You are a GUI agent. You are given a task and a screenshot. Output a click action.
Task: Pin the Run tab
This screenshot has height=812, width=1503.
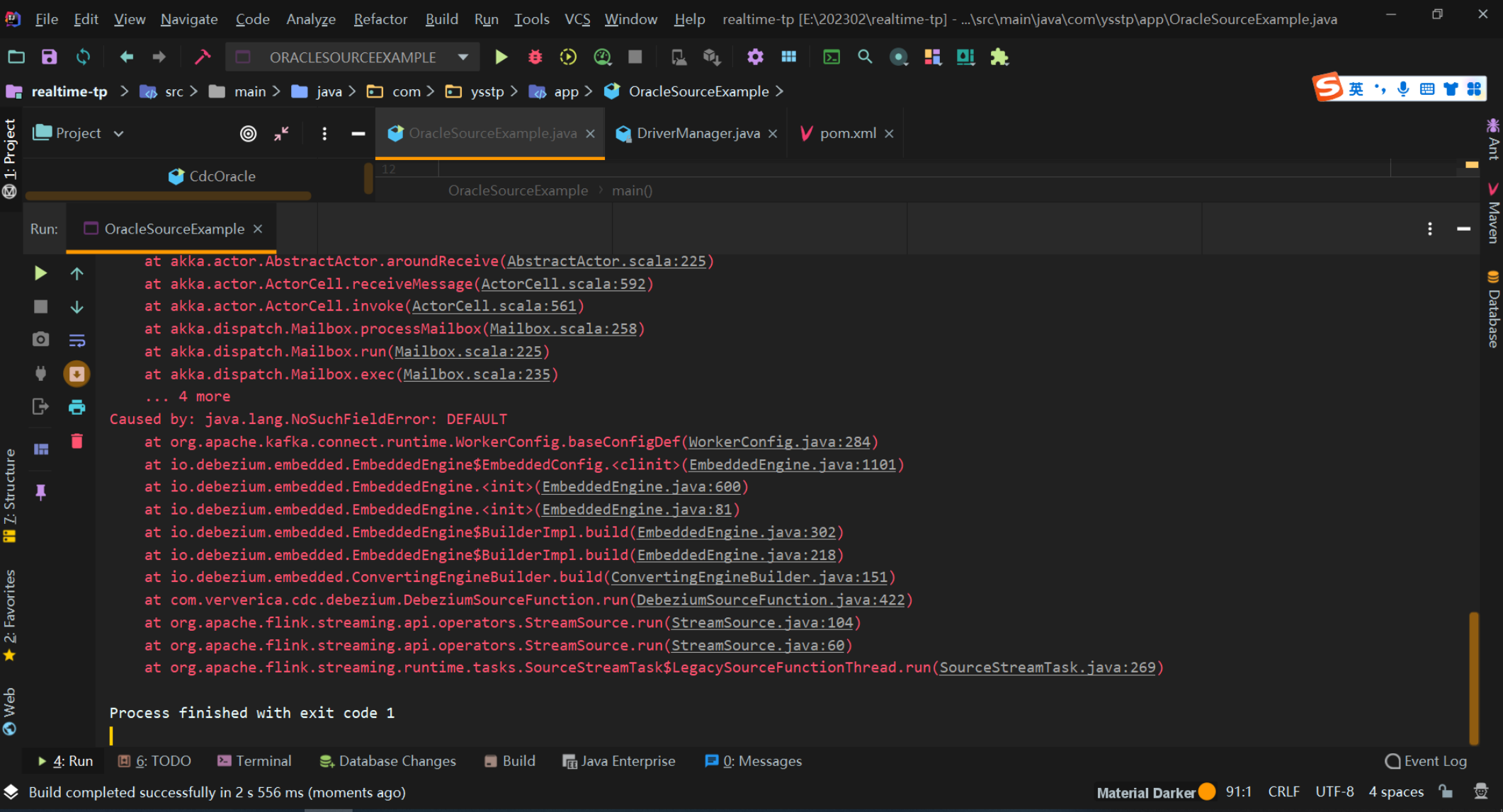click(x=40, y=493)
